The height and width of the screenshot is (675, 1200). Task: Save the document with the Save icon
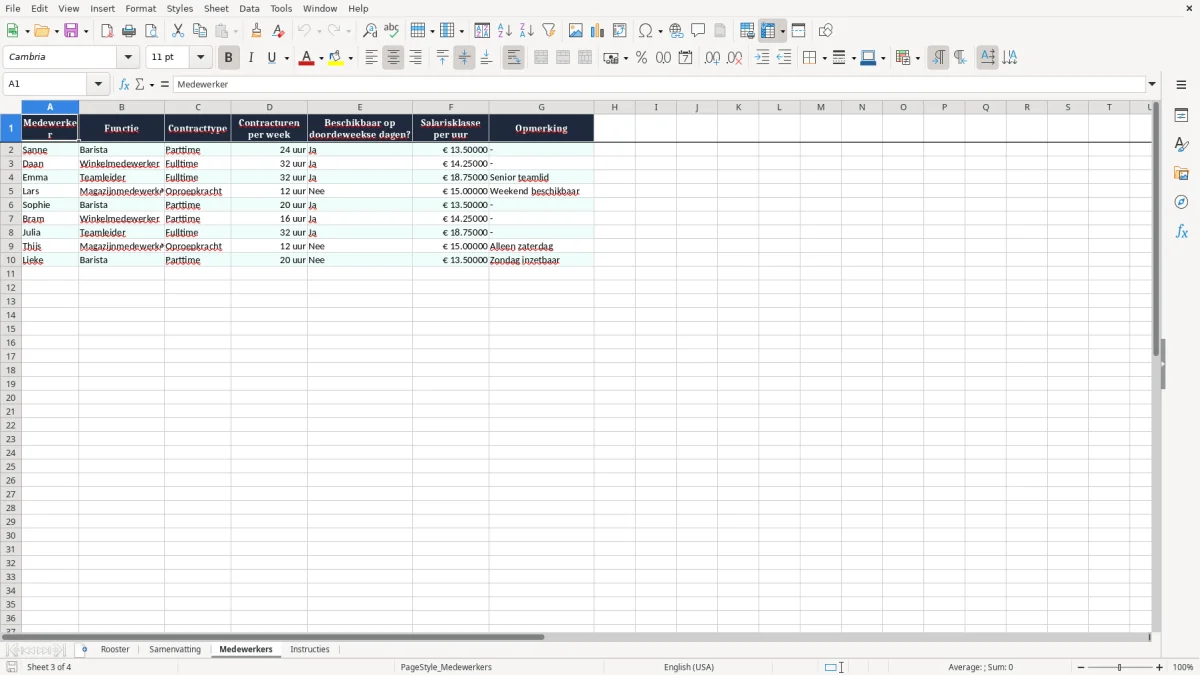71,31
